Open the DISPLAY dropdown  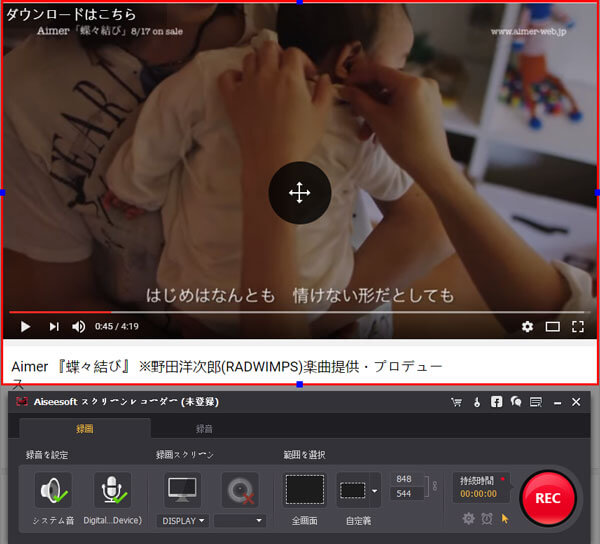click(x=183, y=521)
